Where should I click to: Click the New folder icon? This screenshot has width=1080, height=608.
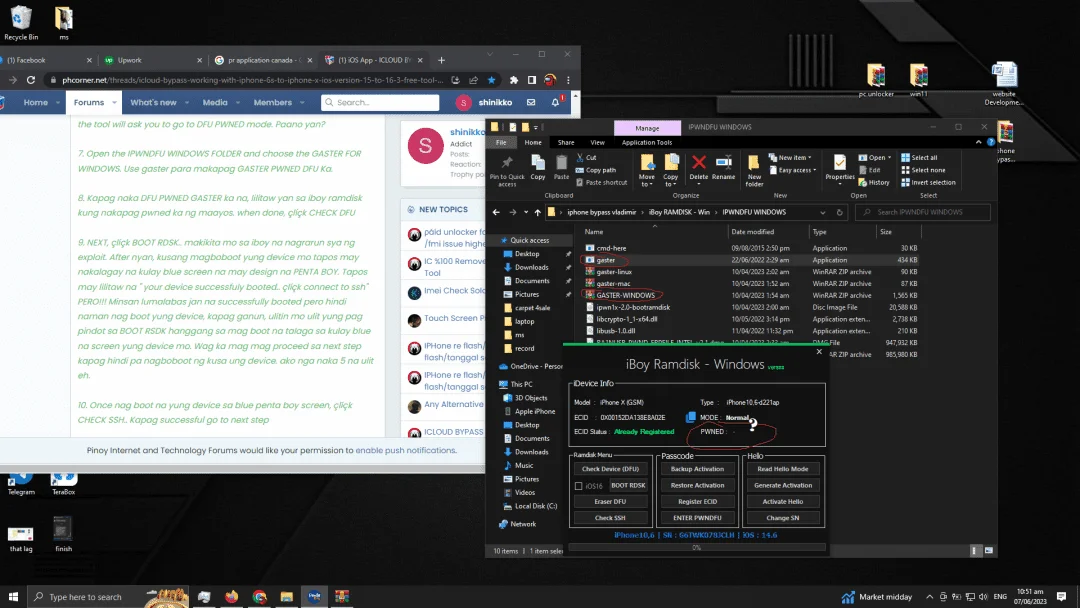754,163
